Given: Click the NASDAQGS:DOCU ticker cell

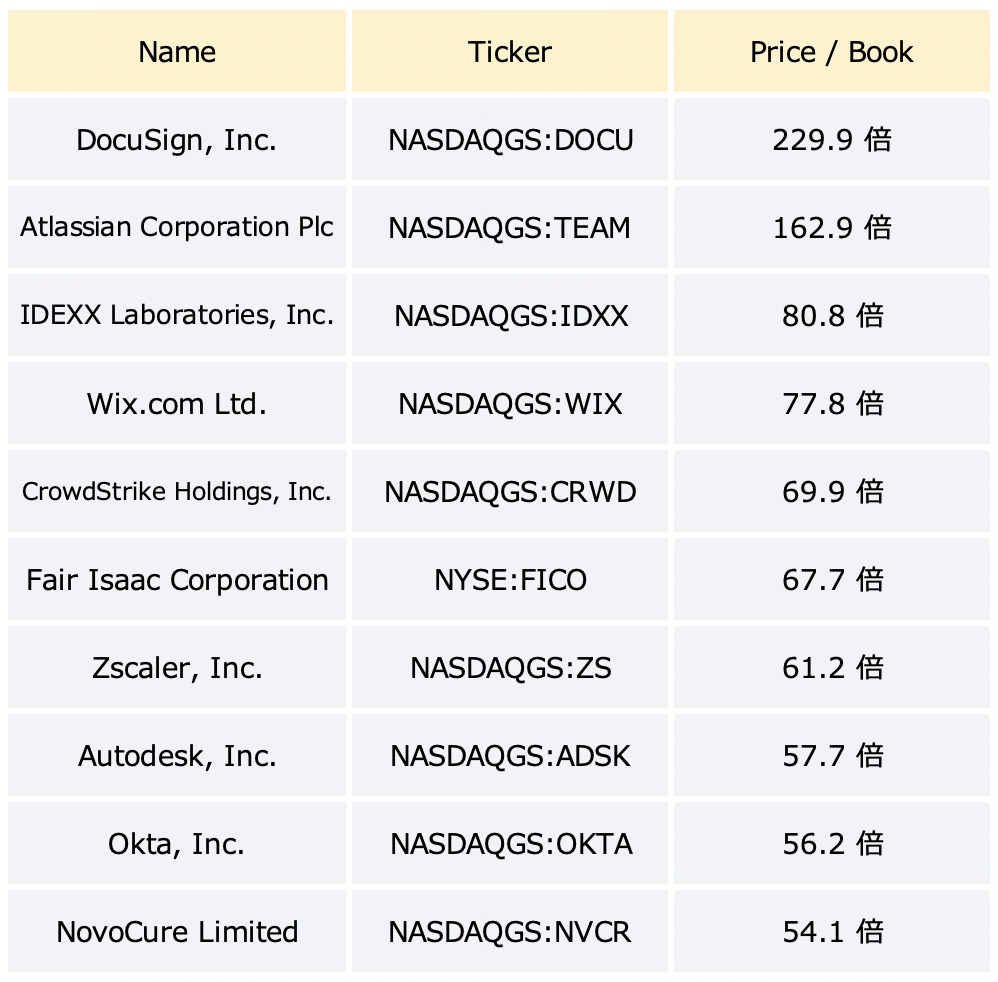Looking at the screenshot, I should click(x=510, y=140).
